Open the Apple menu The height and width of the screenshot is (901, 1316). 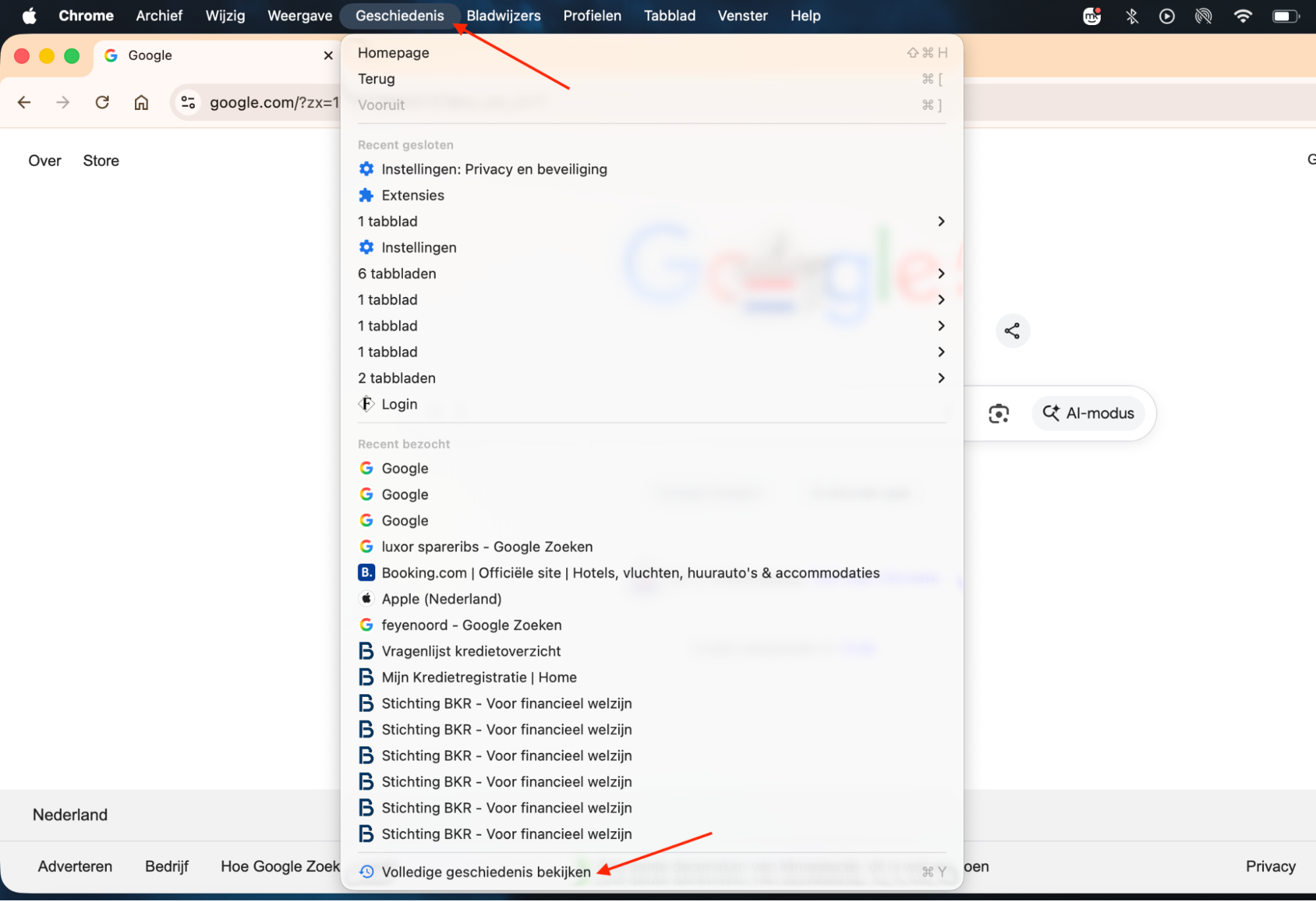(28, 15)
